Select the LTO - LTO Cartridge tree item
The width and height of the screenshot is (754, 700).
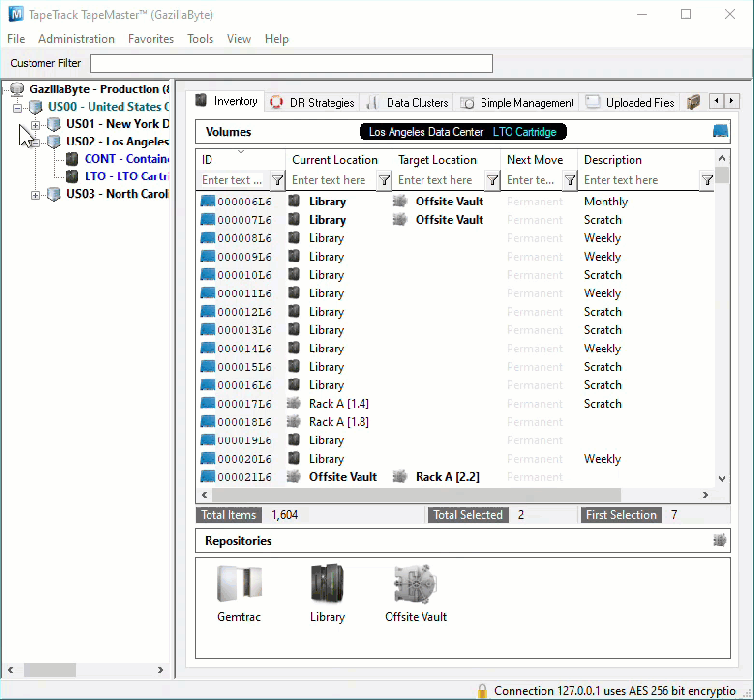[127, 176]
